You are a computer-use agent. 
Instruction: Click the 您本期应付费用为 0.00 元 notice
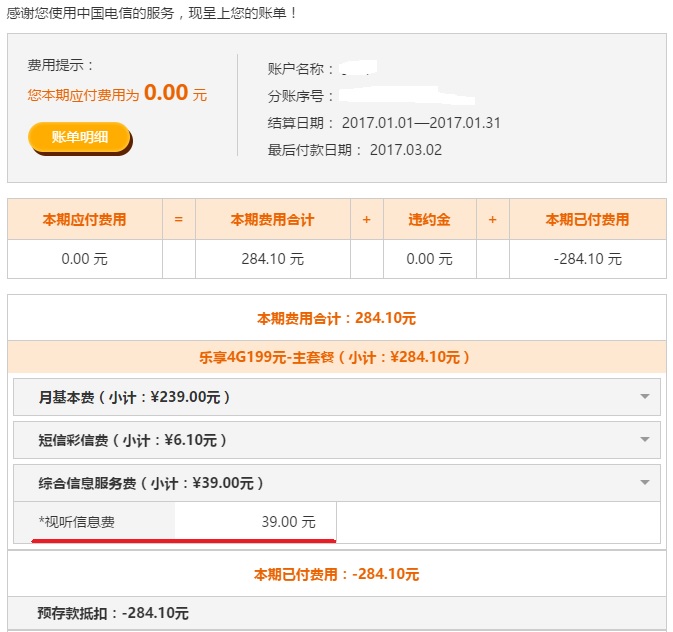[x=117, y=93]
